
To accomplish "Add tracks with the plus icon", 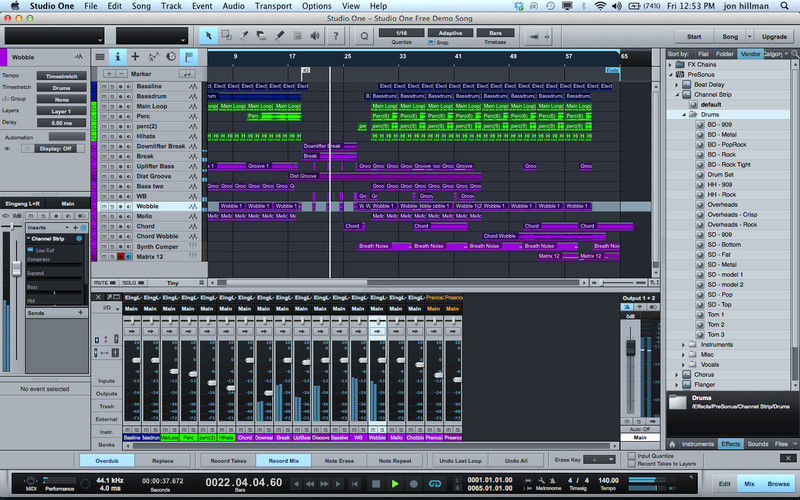I will [135, 57].
